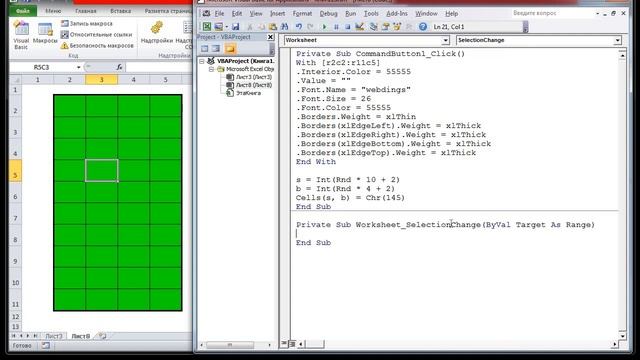Select the Лист3 sheet tab
640x360 pixels.
[53, 336]
